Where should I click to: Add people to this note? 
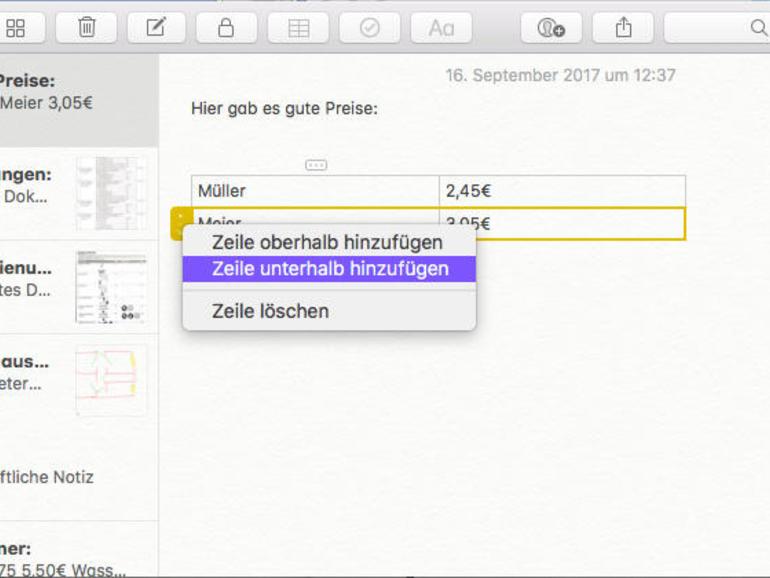[551, 28]
